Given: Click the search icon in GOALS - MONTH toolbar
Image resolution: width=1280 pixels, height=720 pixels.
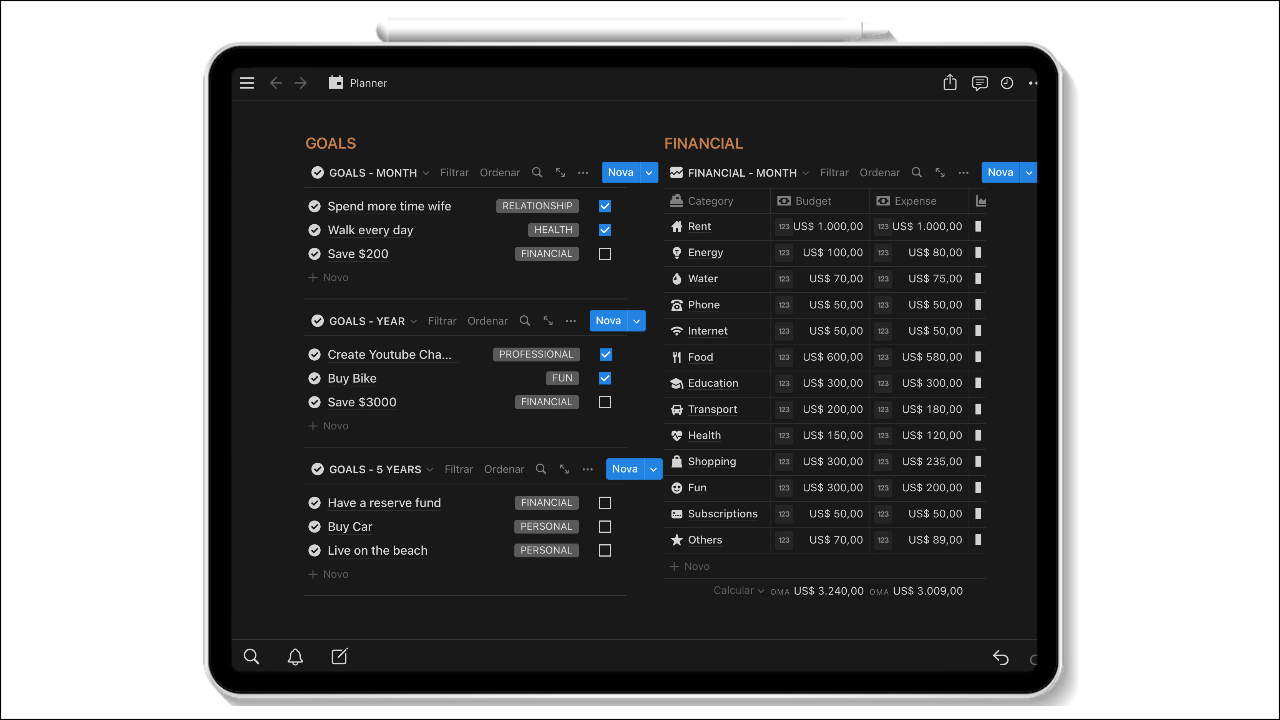Looking at the screenshot, I should point(537,172).
